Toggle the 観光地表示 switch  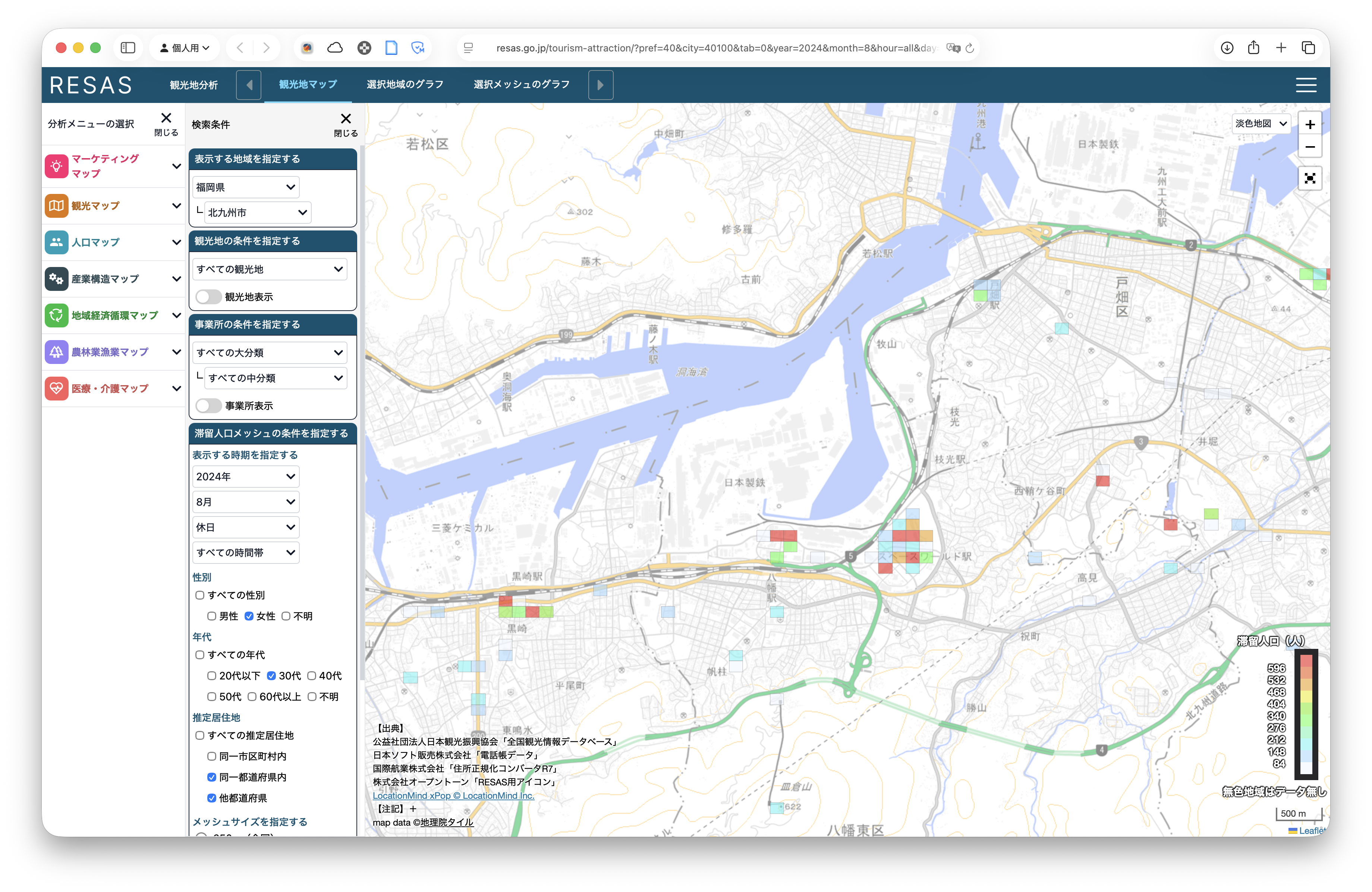208,296
